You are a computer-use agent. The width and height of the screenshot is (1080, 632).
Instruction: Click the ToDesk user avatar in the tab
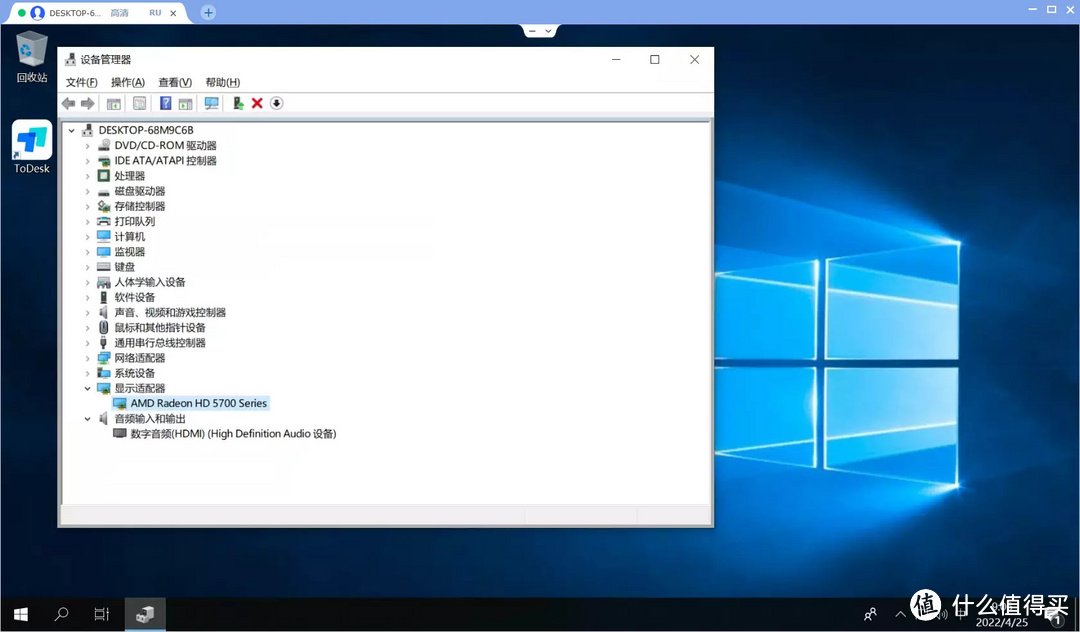(x=37, y=12)
